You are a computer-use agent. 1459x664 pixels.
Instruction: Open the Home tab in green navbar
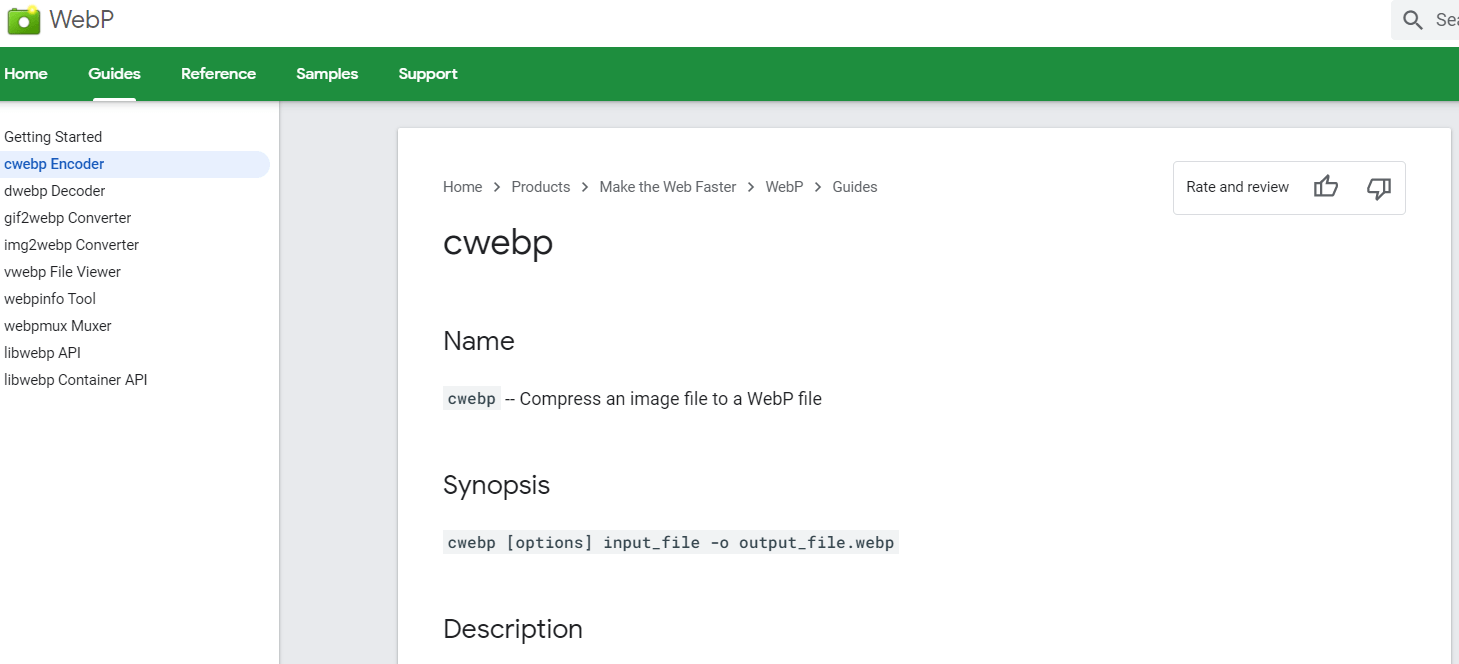(26, 74)
